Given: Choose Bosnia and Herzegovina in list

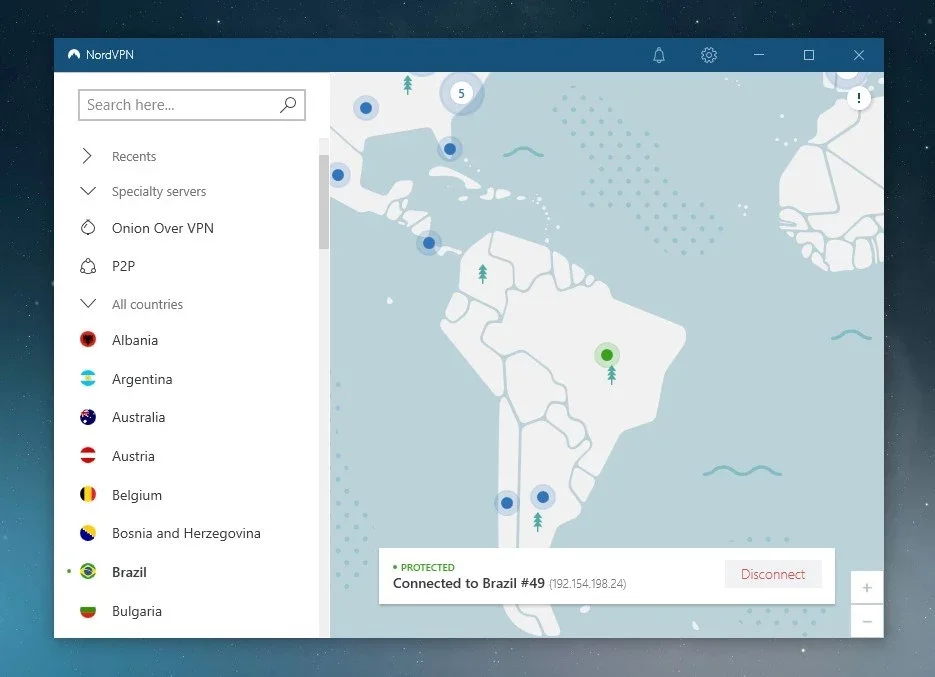Looking at the screenshot, I should [186, 533].
